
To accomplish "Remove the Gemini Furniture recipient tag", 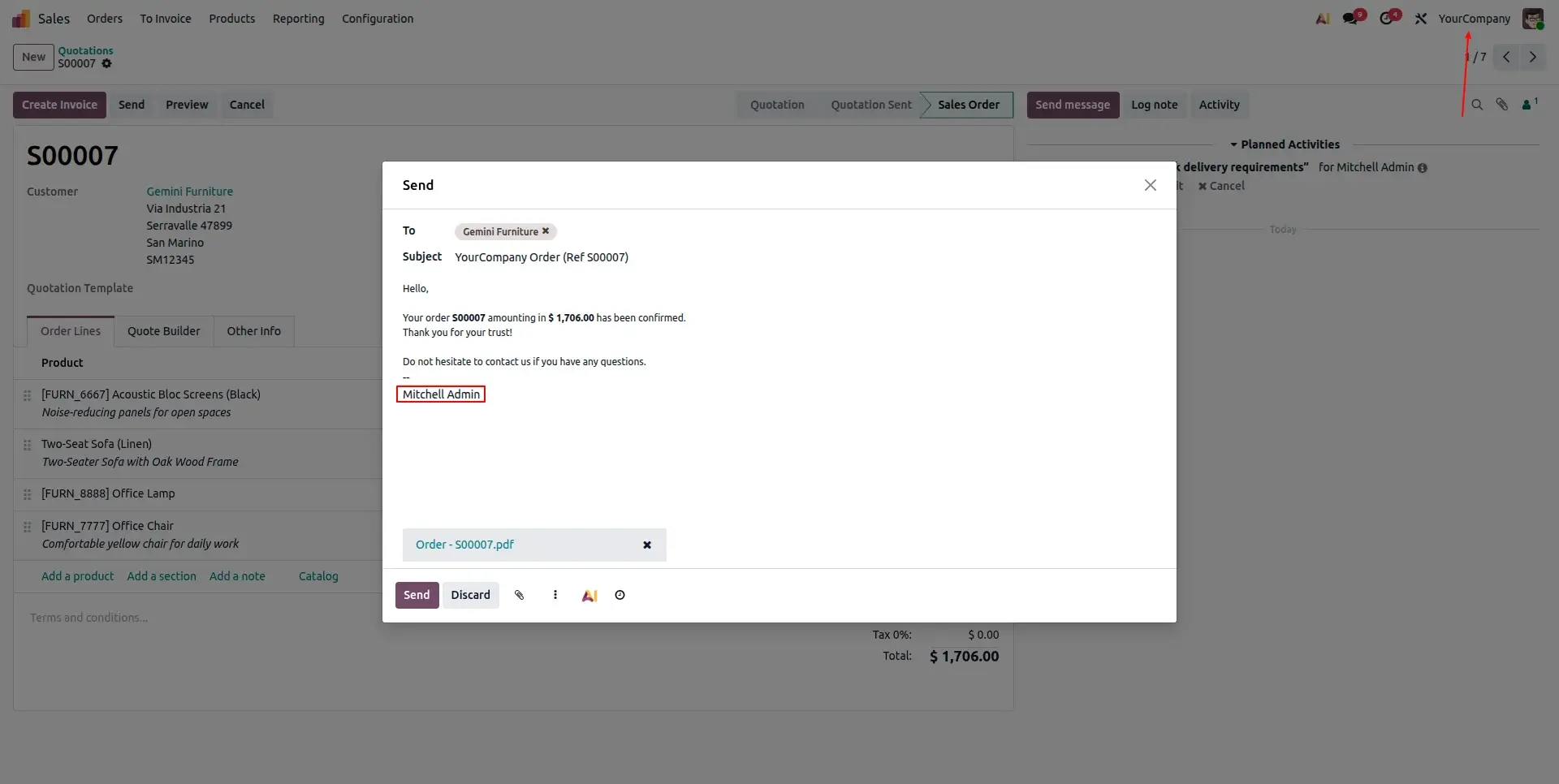I will [x=546, y=231].
